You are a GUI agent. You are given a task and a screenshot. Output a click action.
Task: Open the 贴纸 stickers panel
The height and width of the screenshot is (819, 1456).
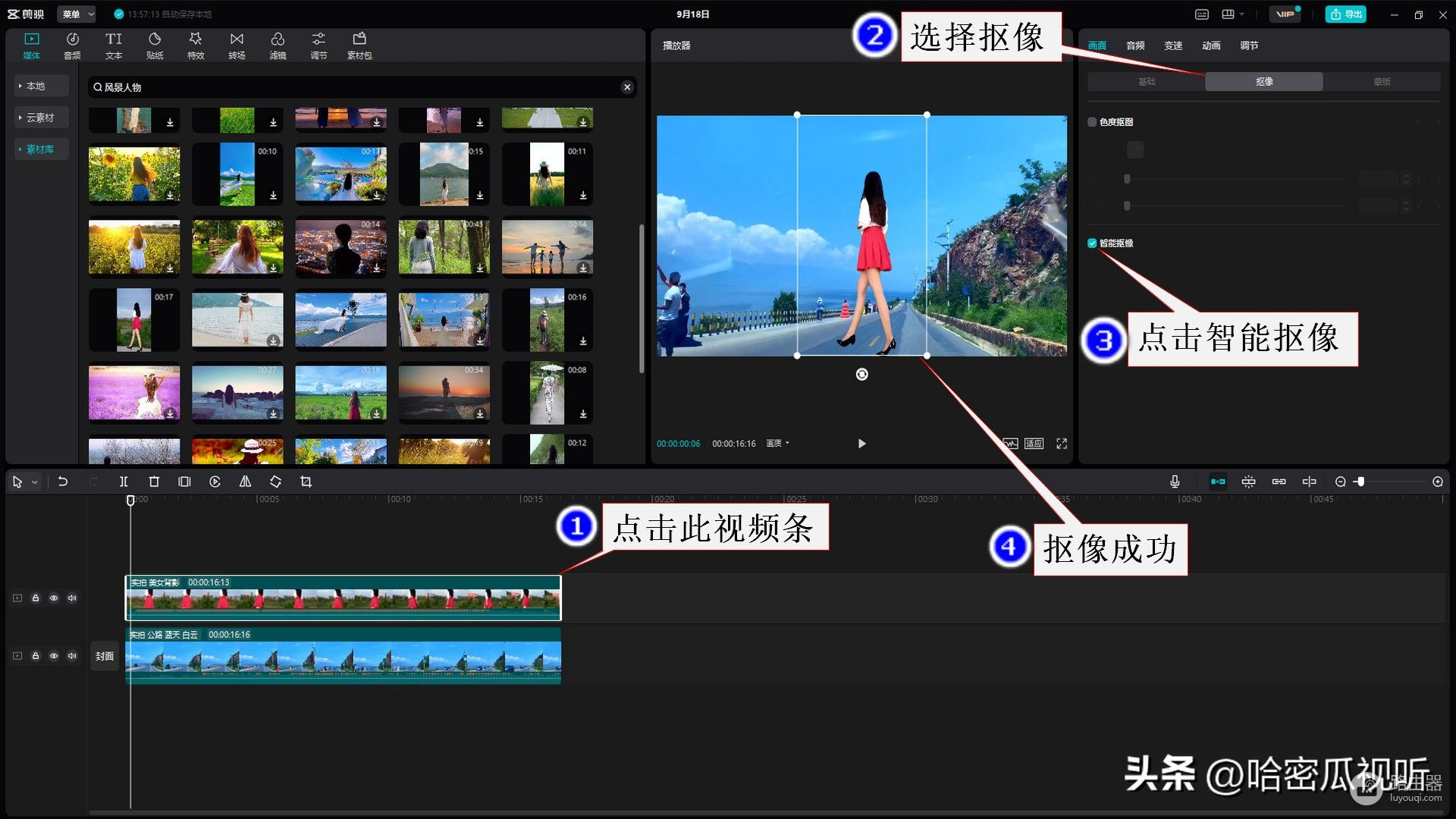[155, 45]
